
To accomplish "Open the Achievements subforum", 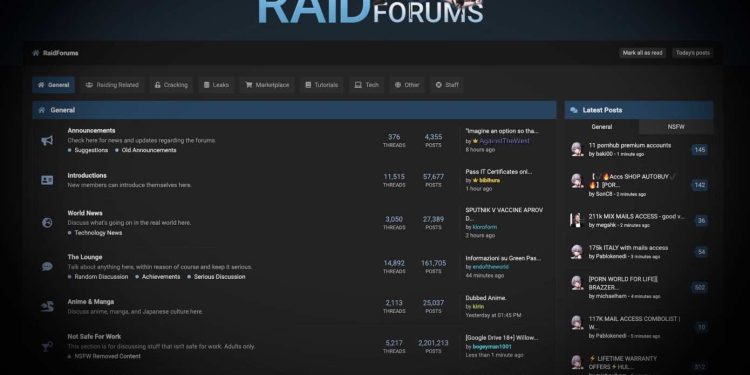I will (x=161, y=277).
